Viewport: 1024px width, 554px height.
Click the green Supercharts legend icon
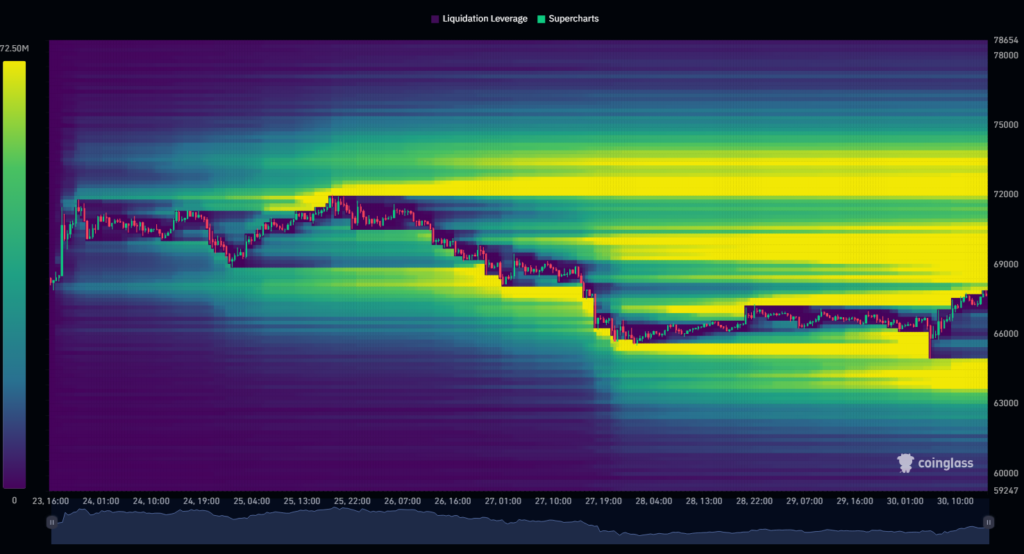tap(541, 19)
